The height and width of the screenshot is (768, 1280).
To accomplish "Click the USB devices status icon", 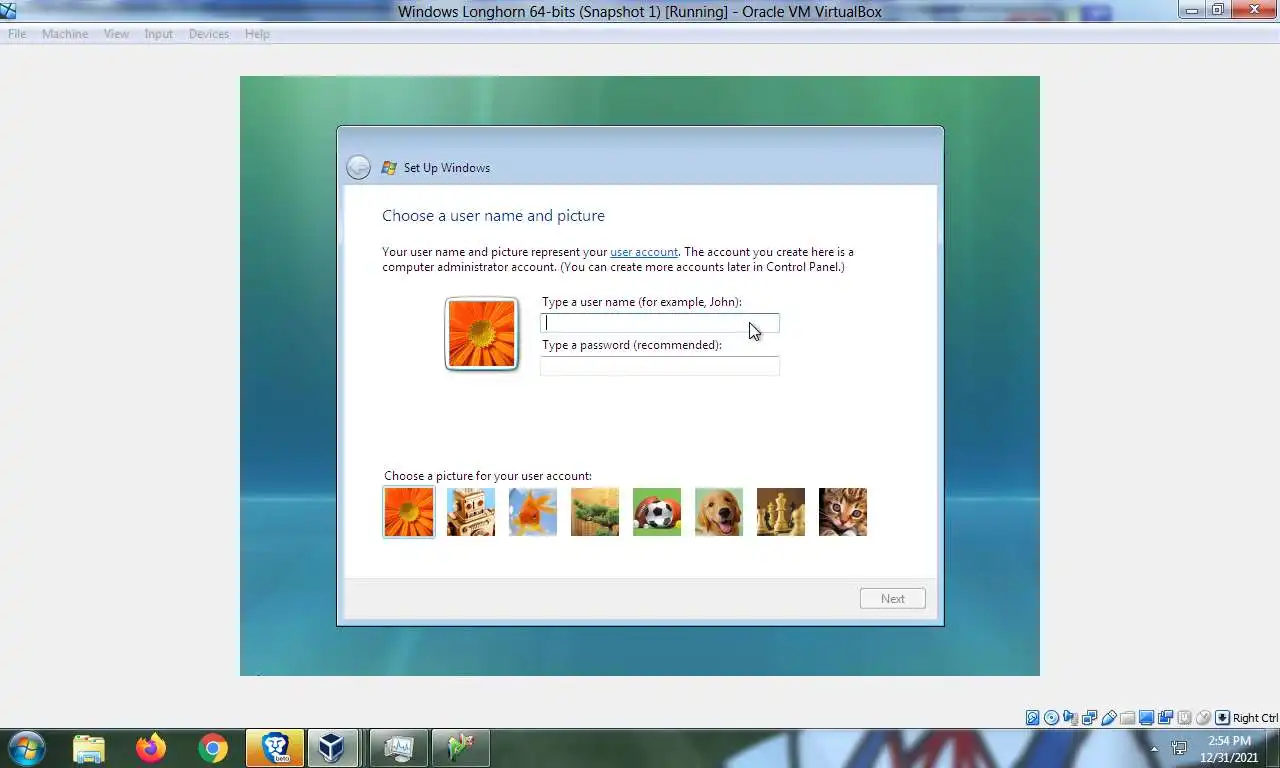I will point(1108,718).
